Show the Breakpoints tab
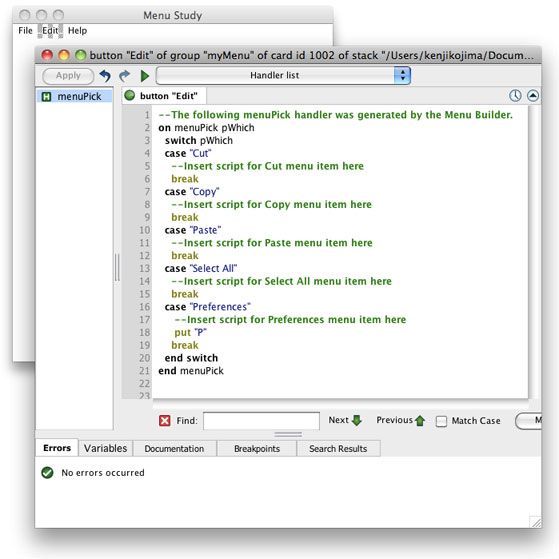The height and width of the screenshot is (559, 559). (x=257, y=448)
